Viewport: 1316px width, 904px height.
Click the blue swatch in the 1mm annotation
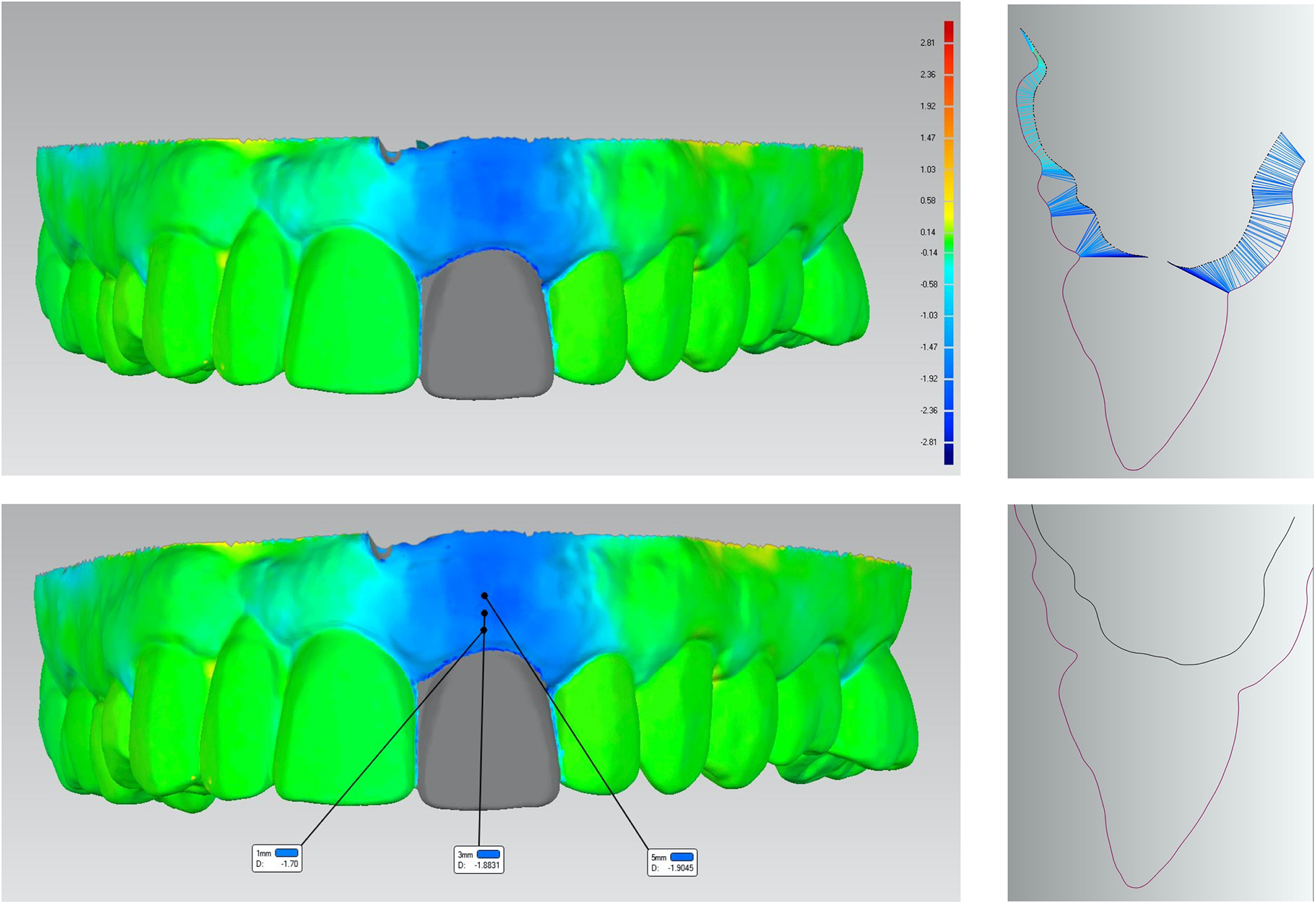point(287,853)
